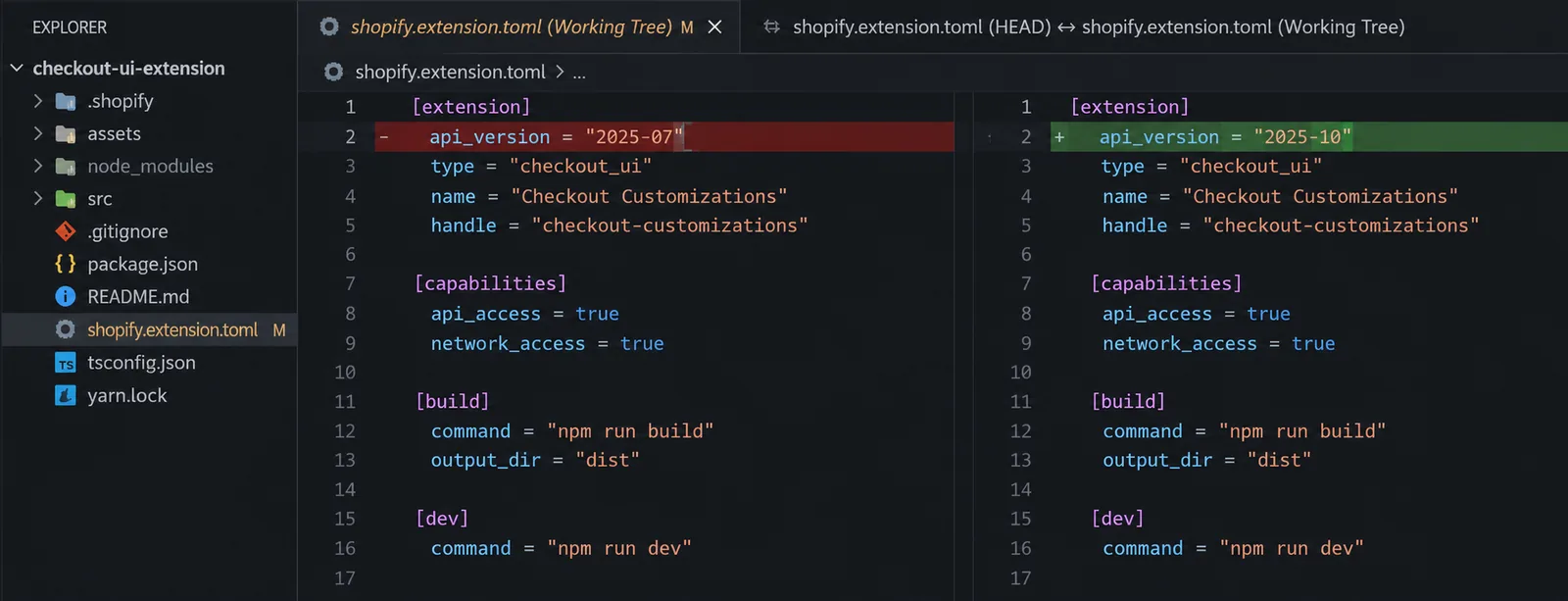Click the breadcrumb chevron separator
The height and width of the screenshot is (601, 1568).
tap(560, 72)
